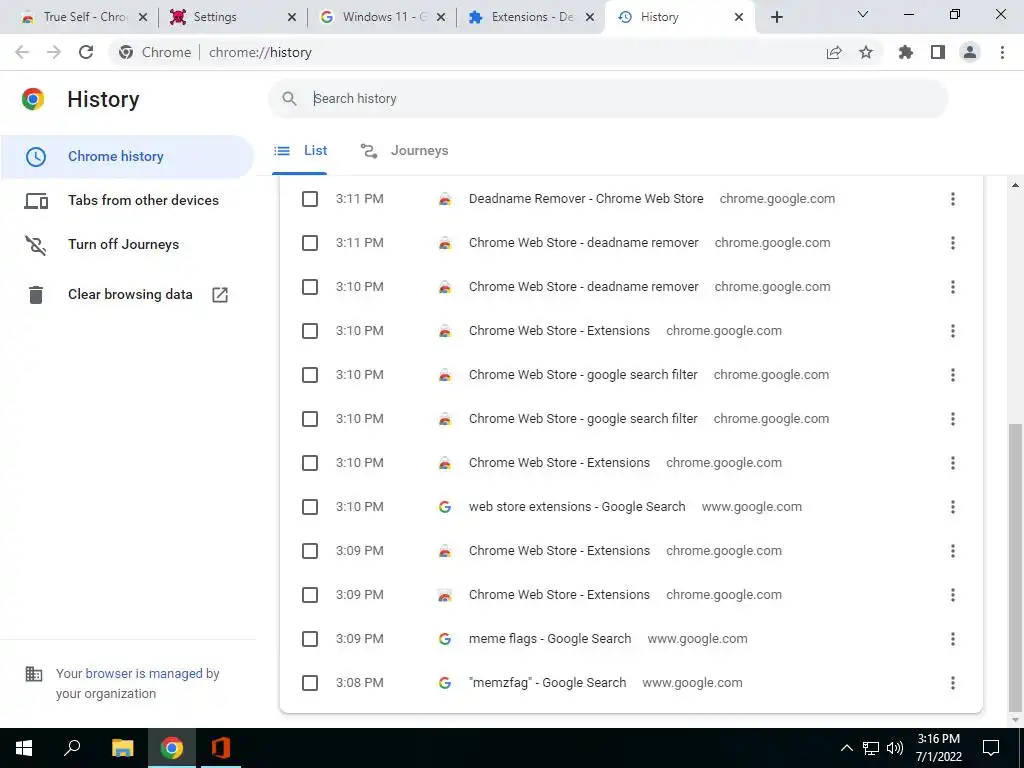This screenshot has width=1024, height=768.
Task: Go back to previous page
Action: click(x=22, y=52)
